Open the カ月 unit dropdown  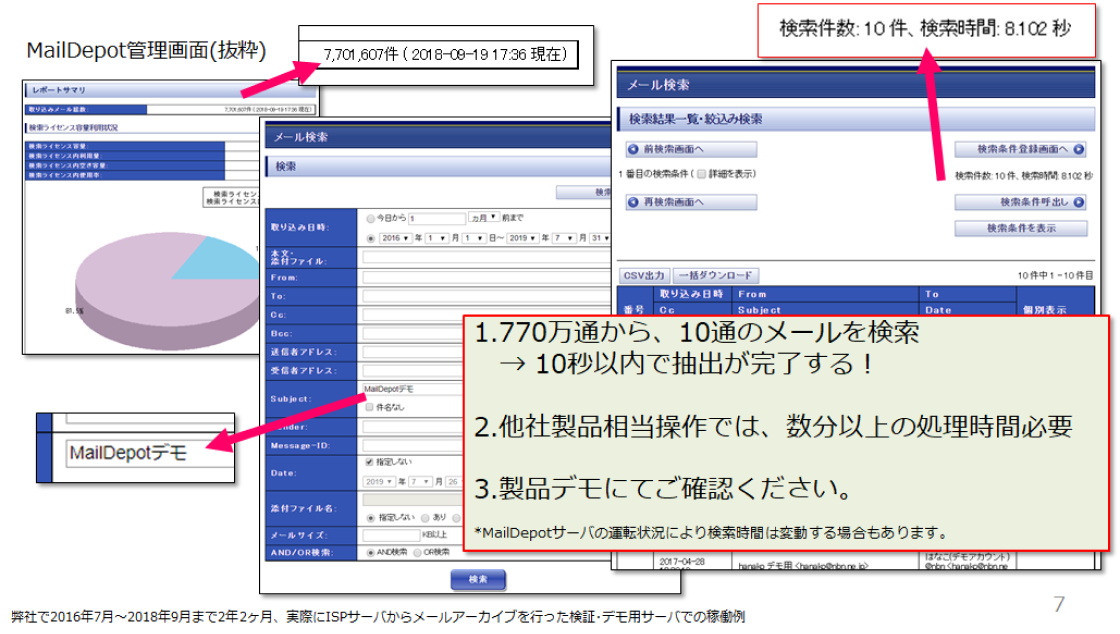[484, 218]
